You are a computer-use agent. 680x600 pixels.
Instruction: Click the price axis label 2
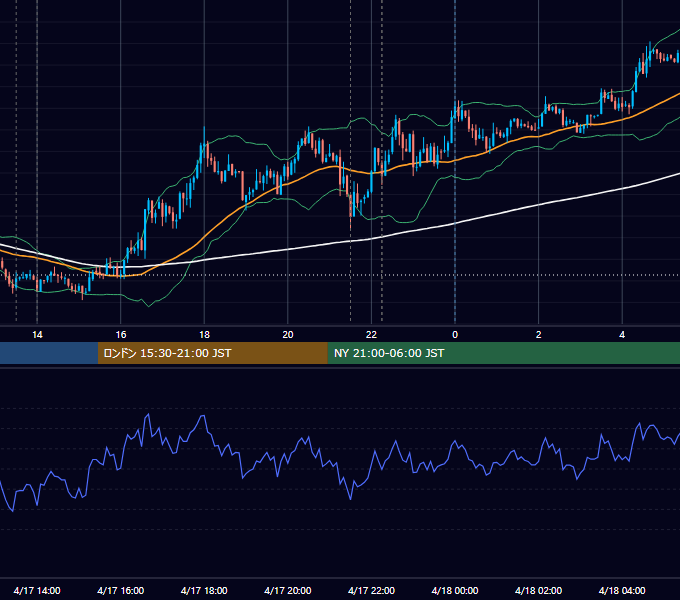(539, 335)
